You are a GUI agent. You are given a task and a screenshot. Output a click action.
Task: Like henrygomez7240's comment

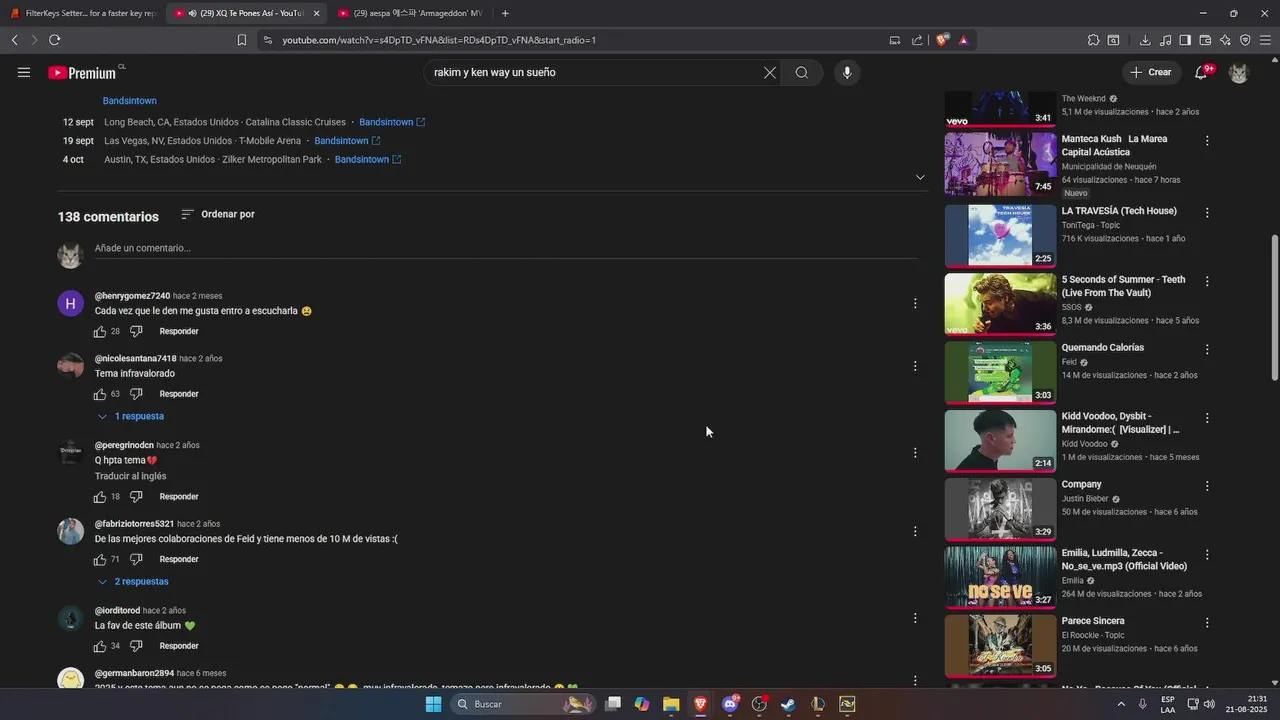pos(100,331)
